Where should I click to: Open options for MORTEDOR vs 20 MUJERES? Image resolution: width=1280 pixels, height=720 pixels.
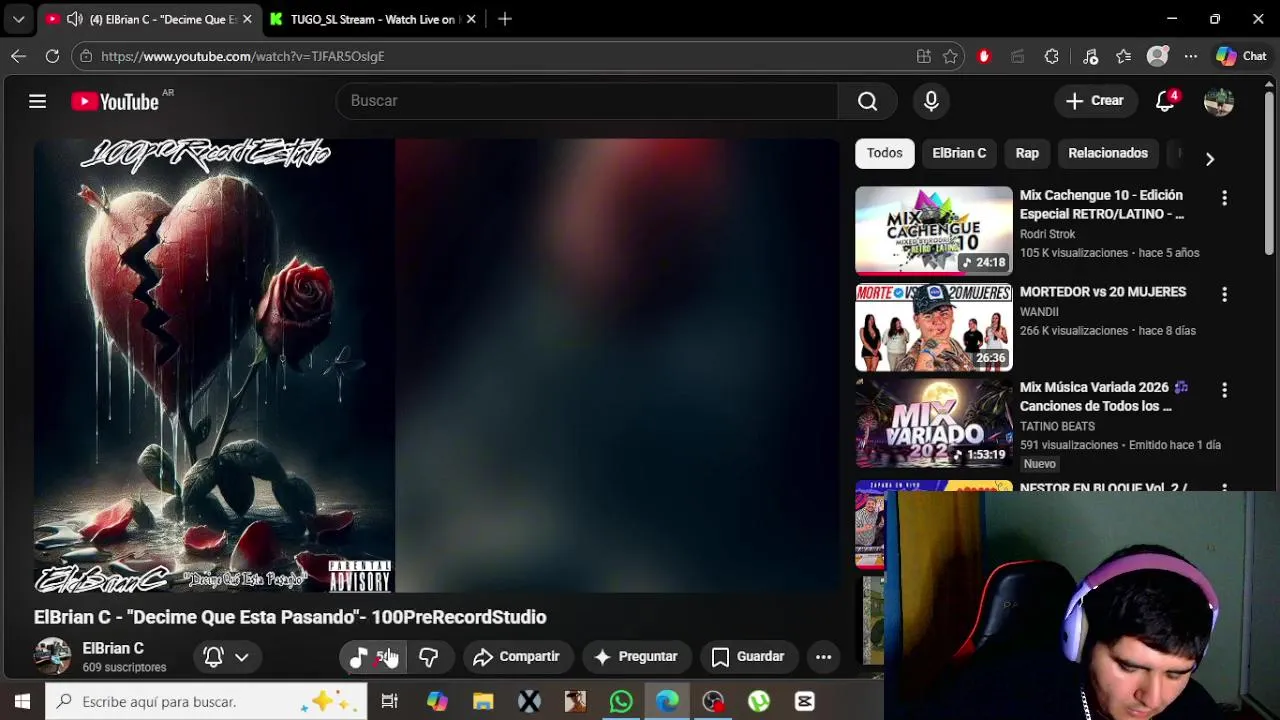click(1224, 295)
